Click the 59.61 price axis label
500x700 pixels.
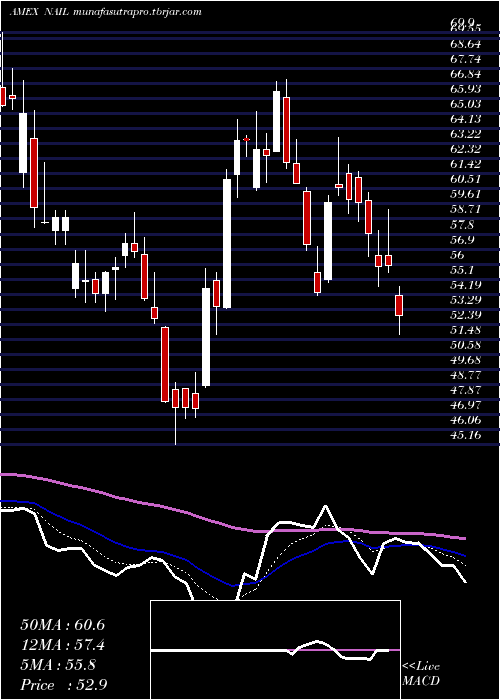[466, 194]
